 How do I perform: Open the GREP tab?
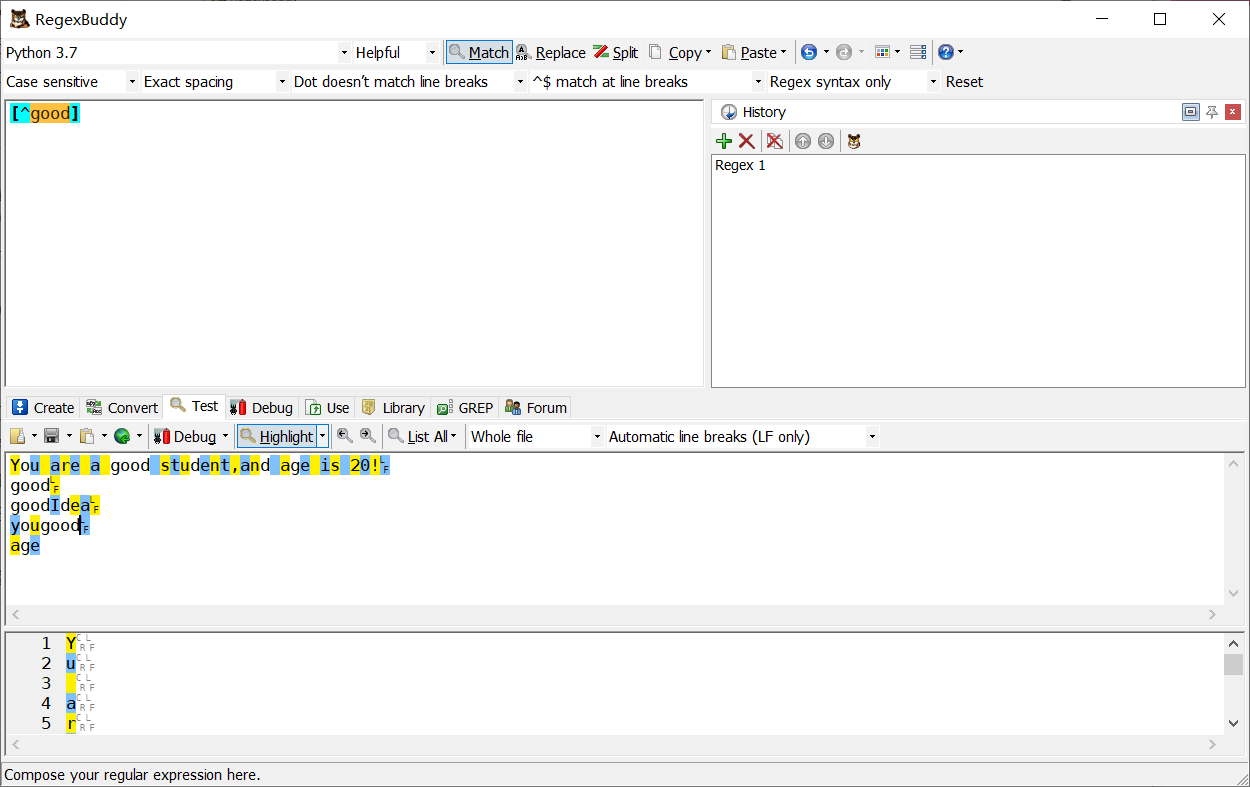pyautogui.click(x=465, y=407)
